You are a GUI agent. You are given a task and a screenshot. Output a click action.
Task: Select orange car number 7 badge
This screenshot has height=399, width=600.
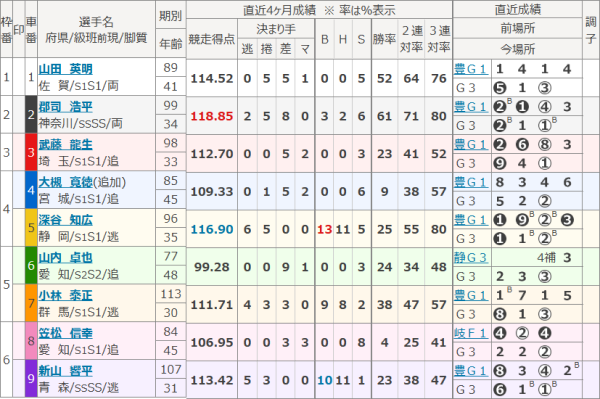[31, 303]
